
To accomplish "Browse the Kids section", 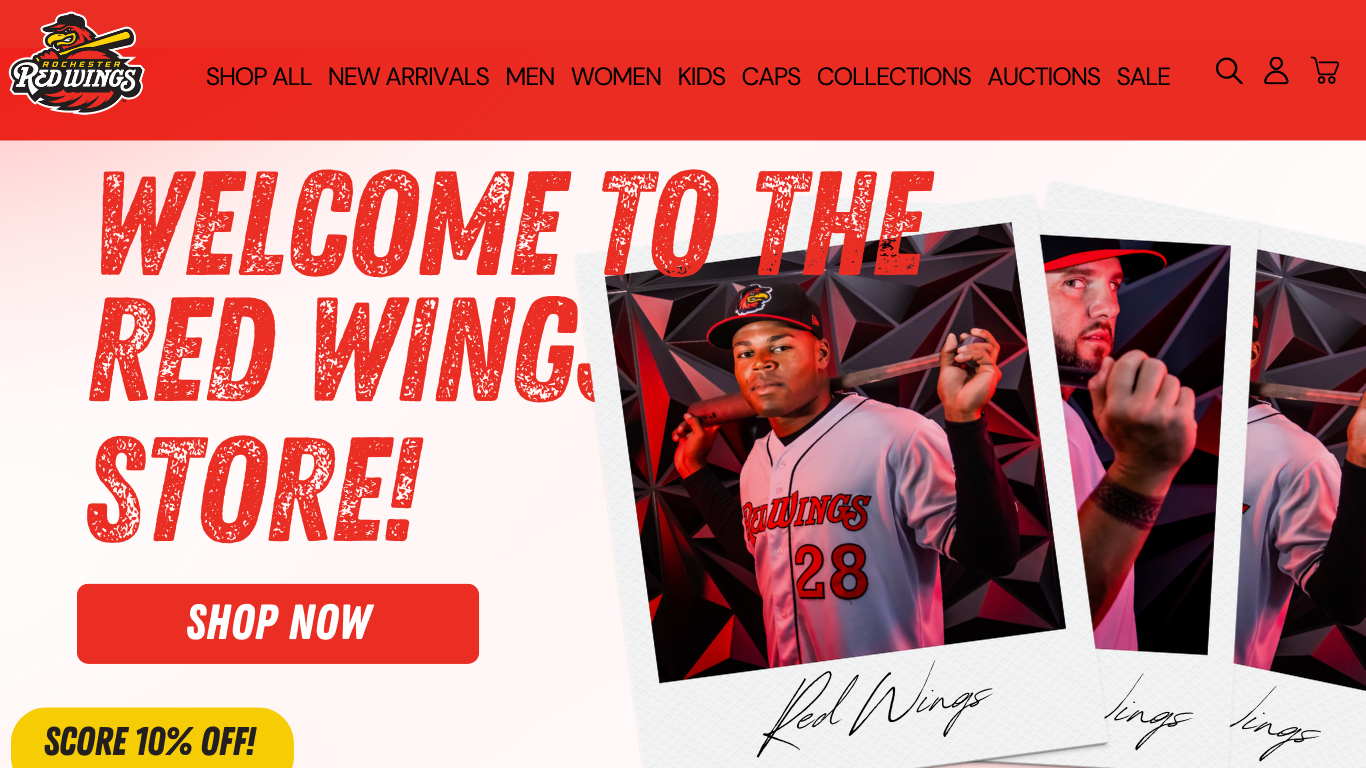I will point(701,76).
